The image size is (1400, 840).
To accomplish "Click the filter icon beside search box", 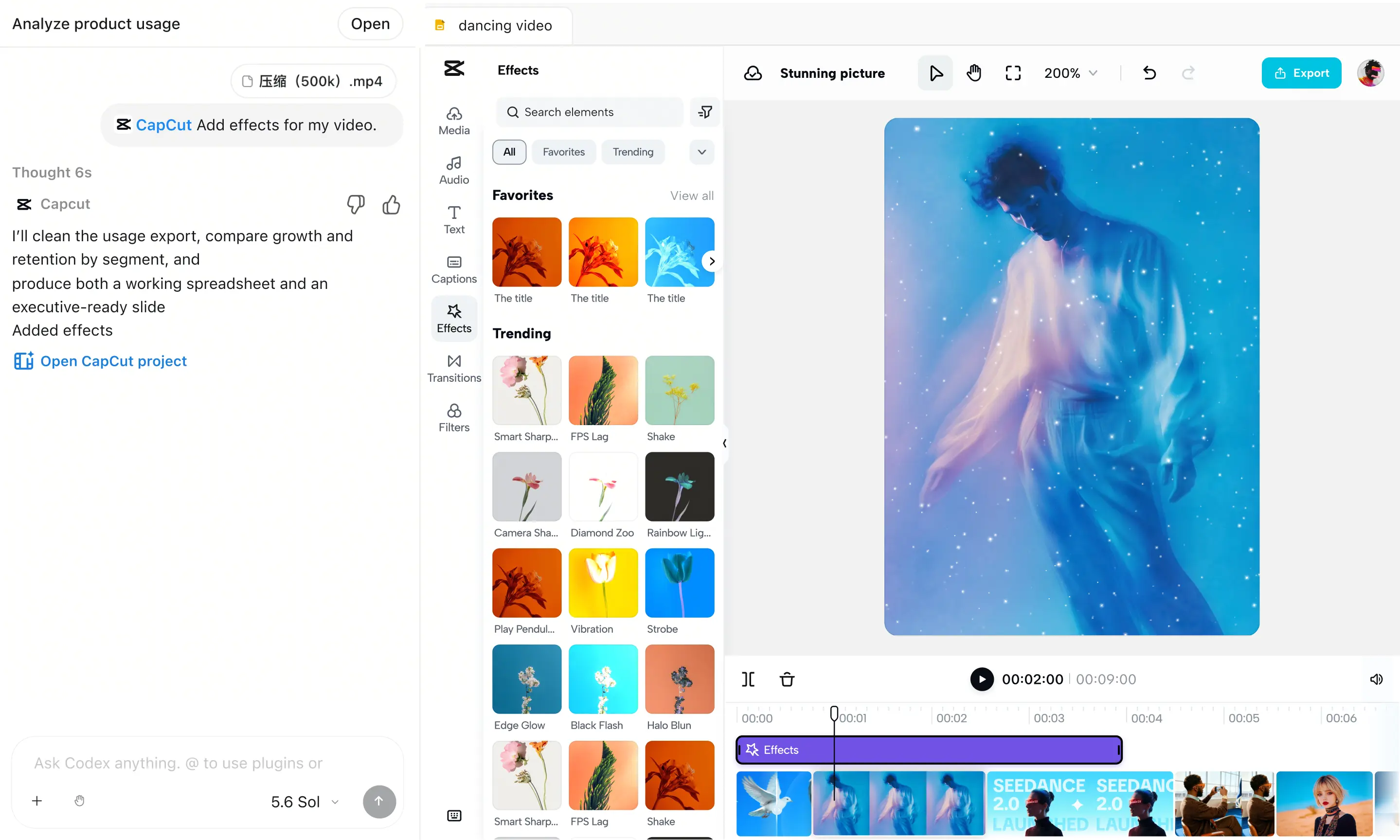I will pos(705,111).
